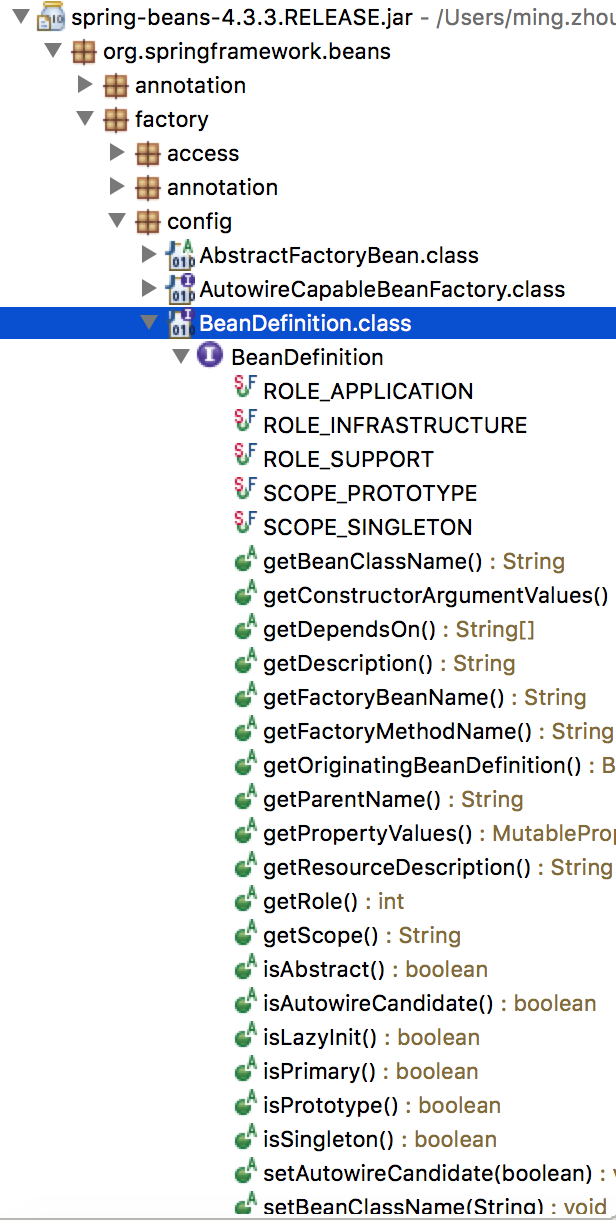This screenshot has width=616, height=1220.
Task: Click the BeanDefinition interface icon
Action: click(210, 357)
